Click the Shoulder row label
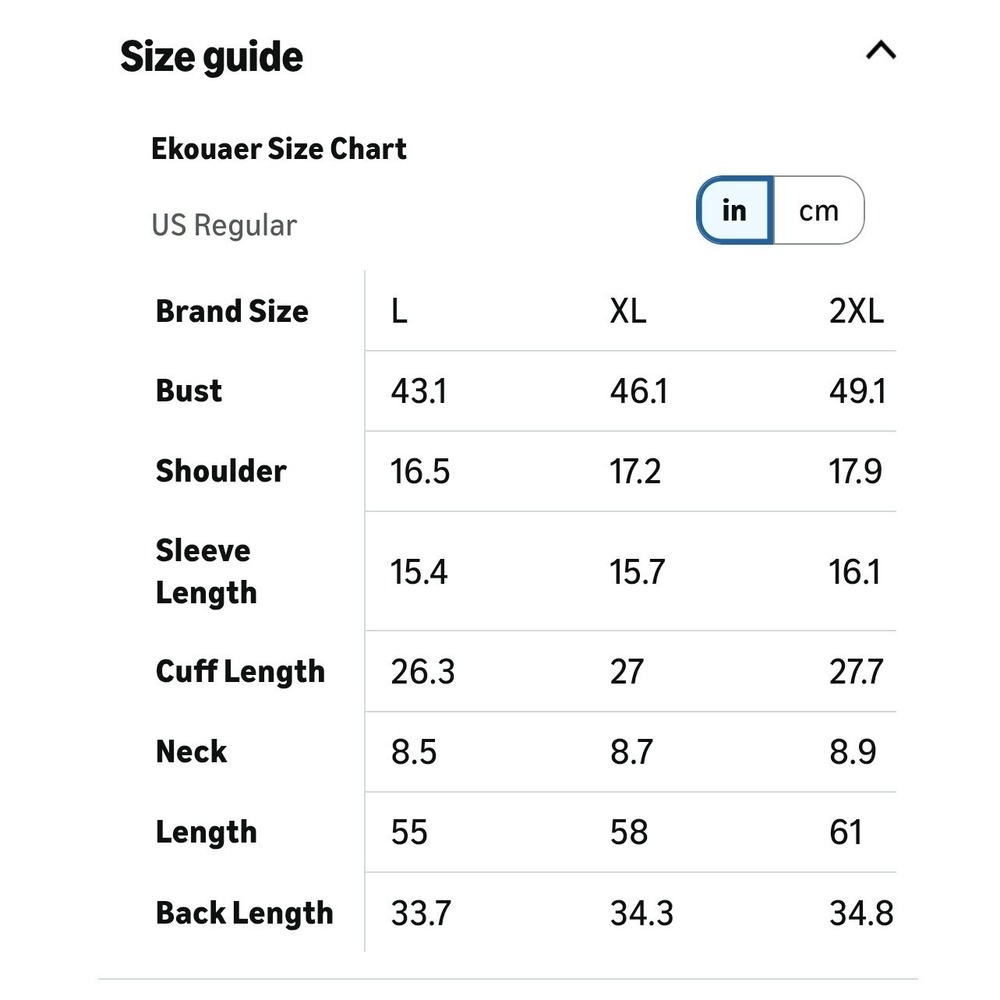The height and width of the screenshot is (1000, 1000). [x=221, y=471]
